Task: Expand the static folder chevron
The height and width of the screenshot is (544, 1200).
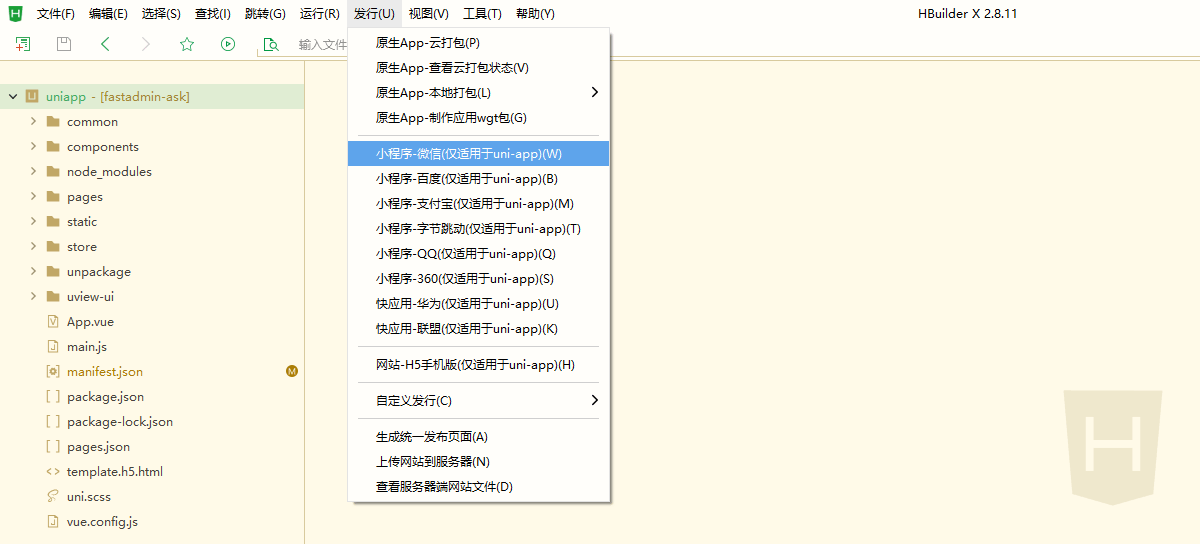Action: click(33, 221)
